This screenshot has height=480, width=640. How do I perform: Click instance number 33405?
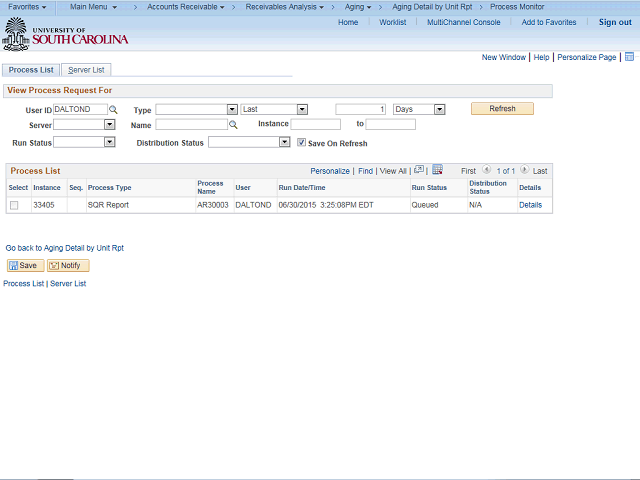click(44, 205)
